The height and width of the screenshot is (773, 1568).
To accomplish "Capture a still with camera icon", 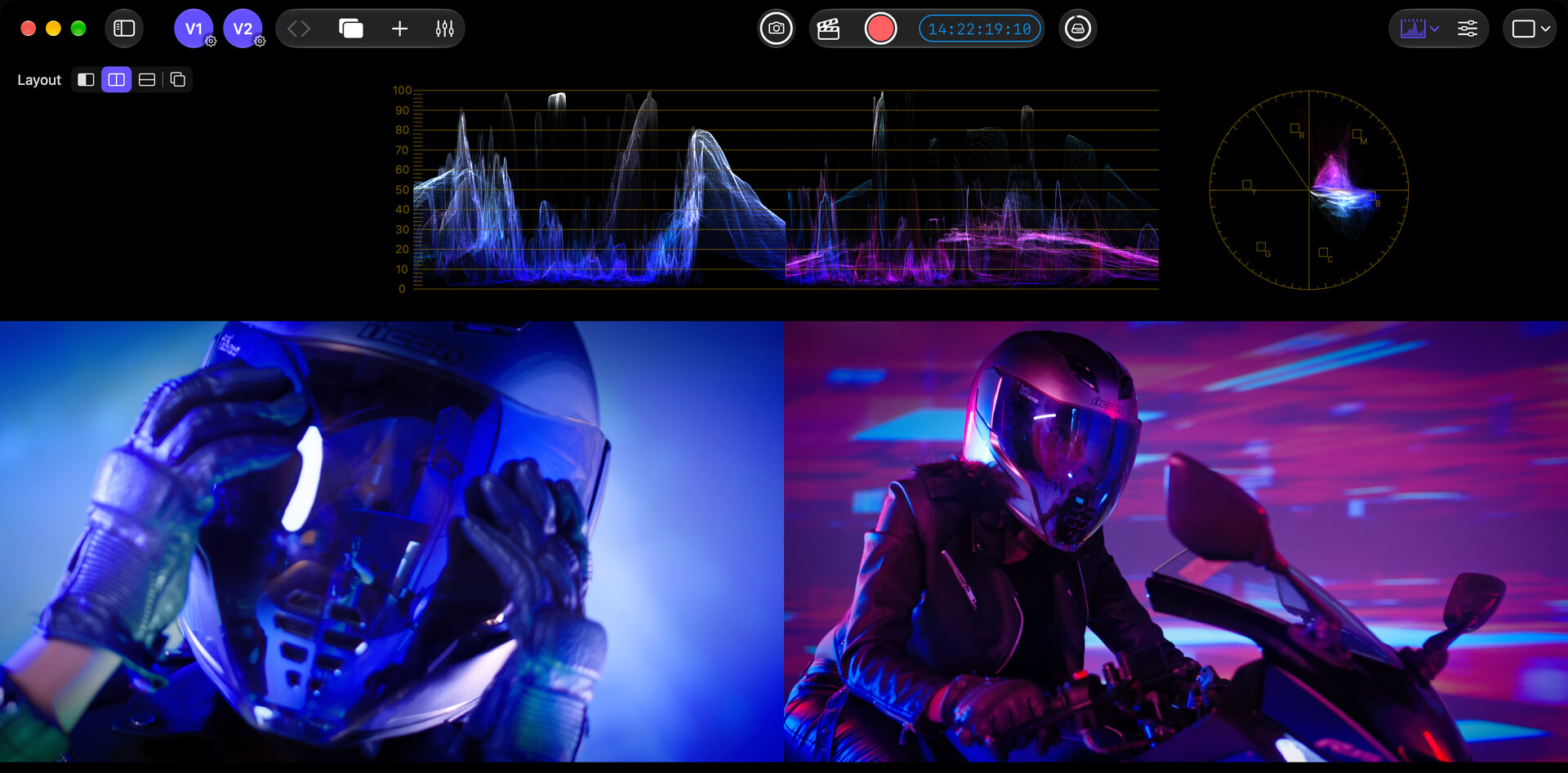I will 777,29.
